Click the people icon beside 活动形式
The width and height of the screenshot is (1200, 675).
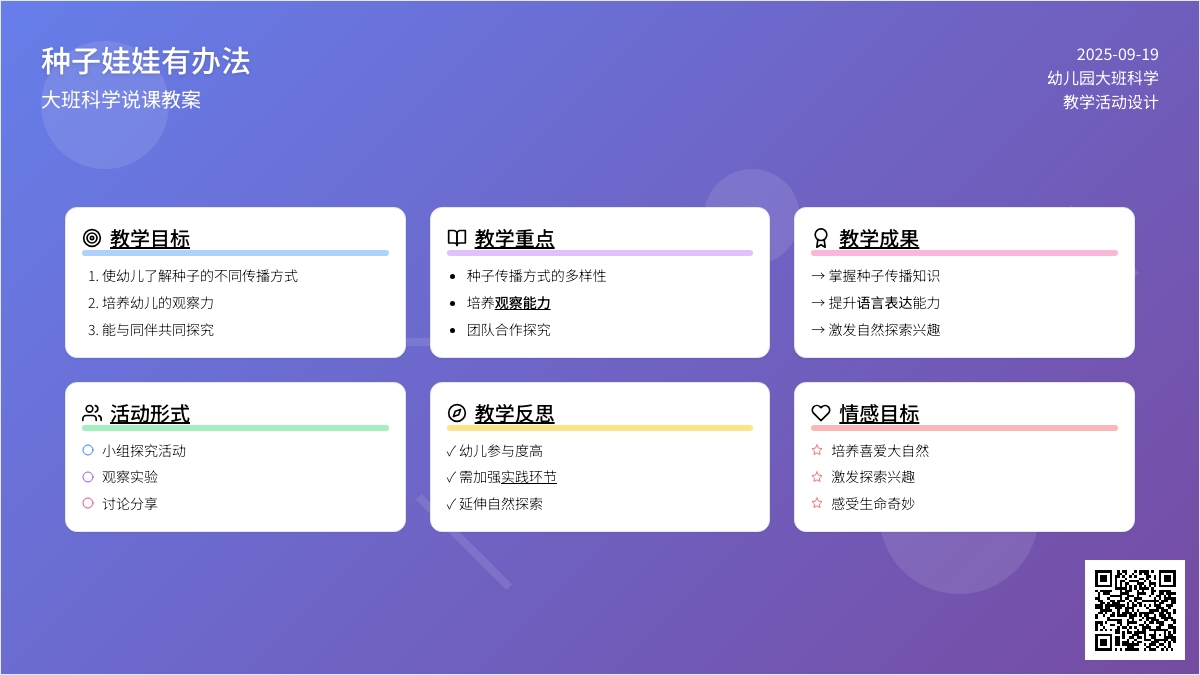[x=92, y=413]
